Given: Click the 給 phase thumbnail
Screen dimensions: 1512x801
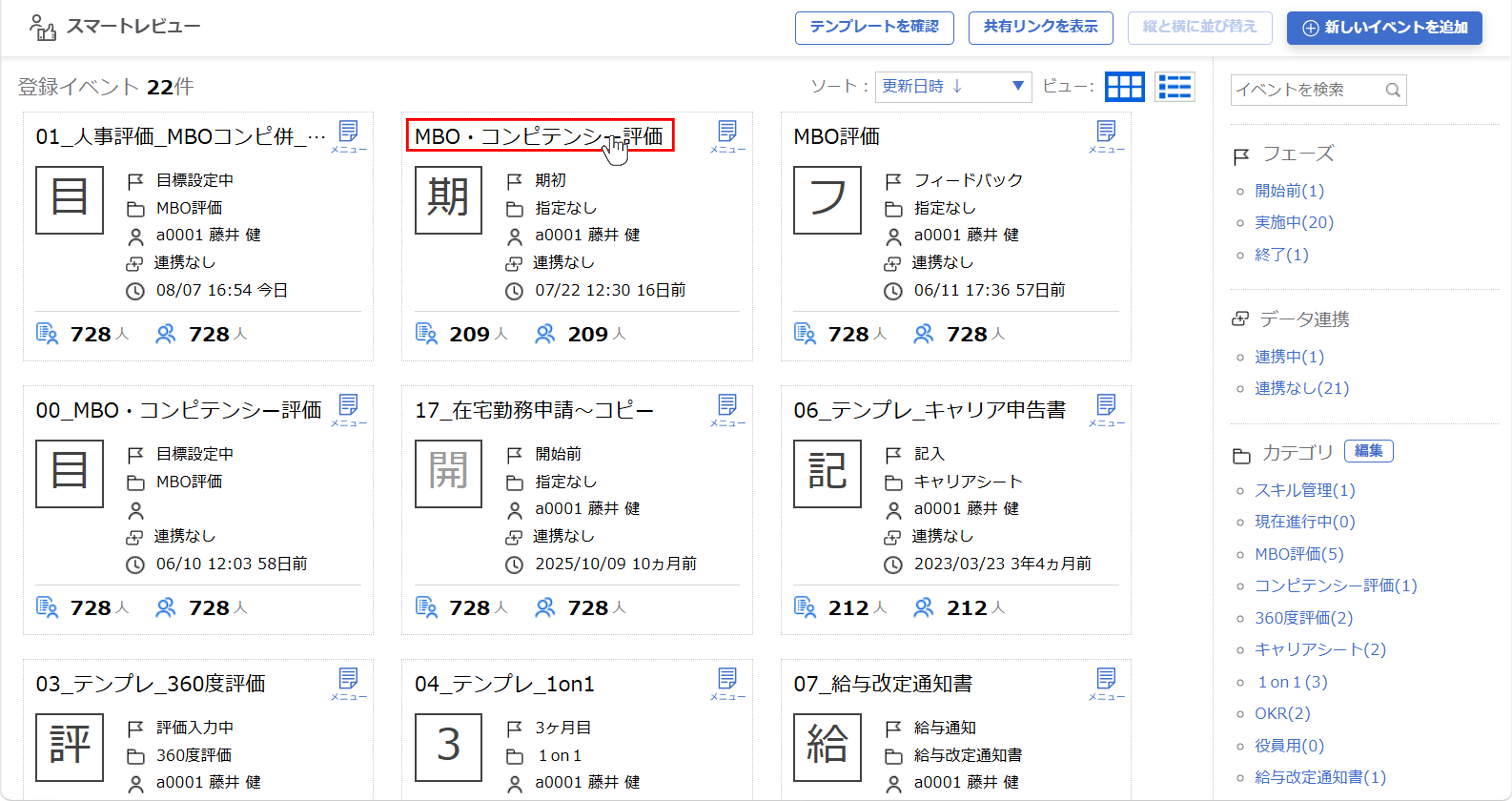Looking at the screenshot, I should coord(827,747).
